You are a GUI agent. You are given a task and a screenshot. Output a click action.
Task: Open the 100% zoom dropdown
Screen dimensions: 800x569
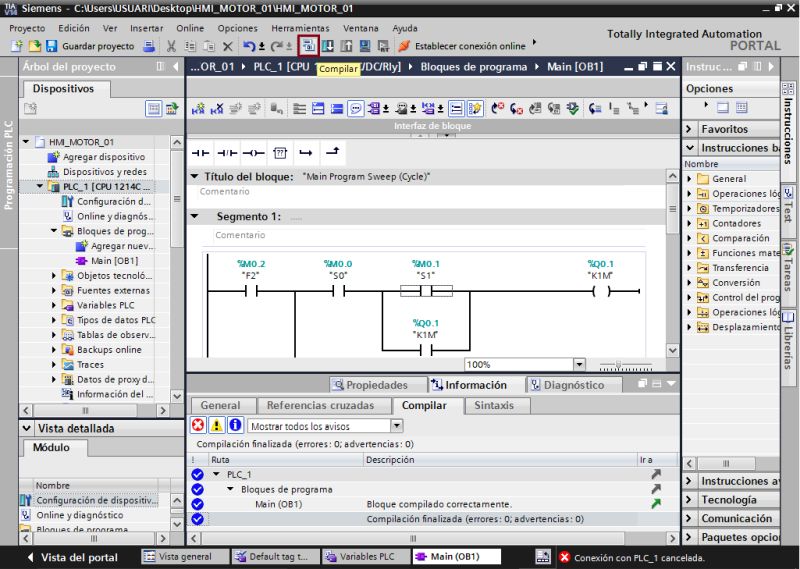coord(579,364)
